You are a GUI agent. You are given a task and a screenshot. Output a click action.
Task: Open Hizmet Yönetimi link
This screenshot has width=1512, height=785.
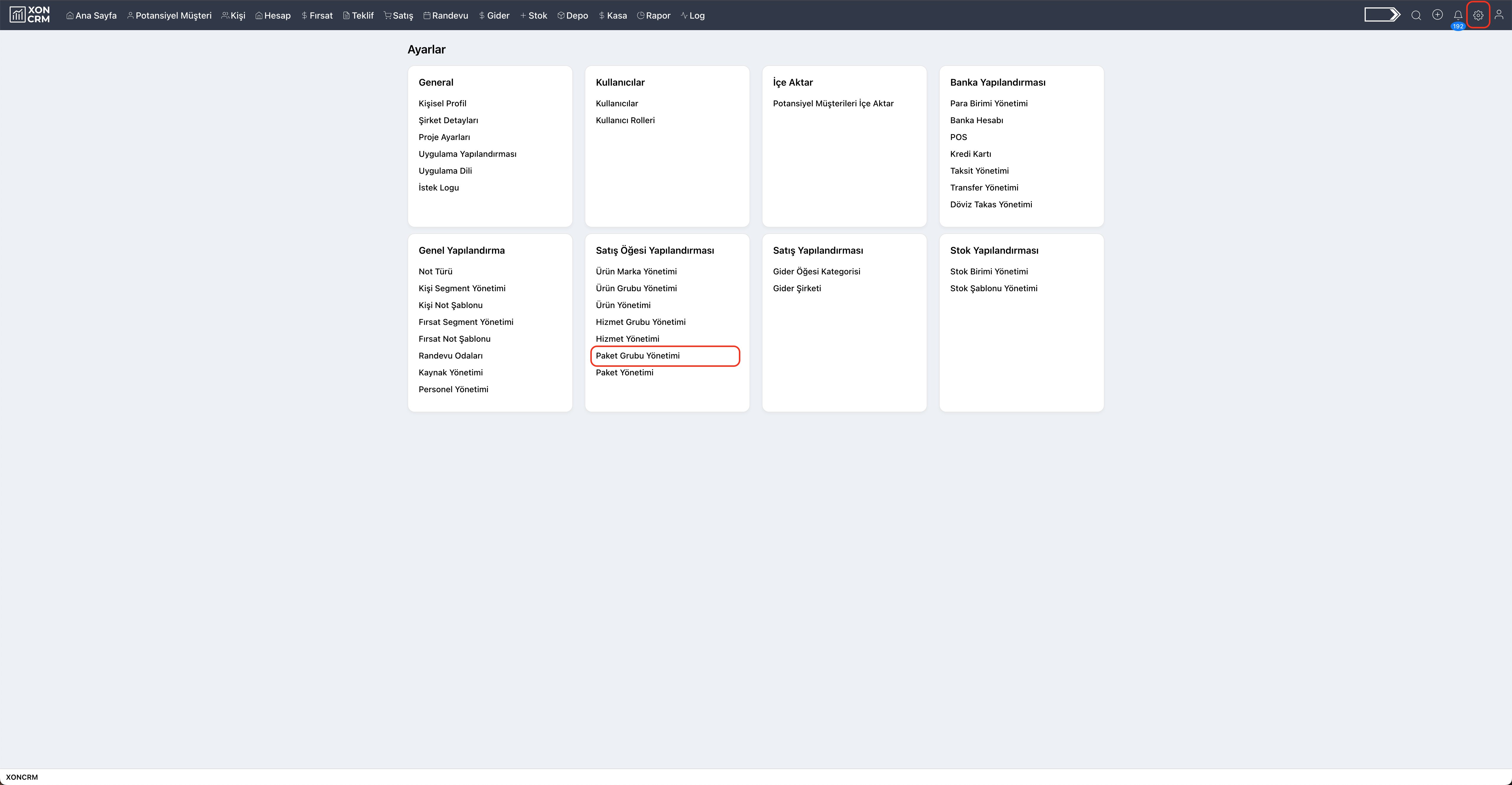[x=628, y=339]
